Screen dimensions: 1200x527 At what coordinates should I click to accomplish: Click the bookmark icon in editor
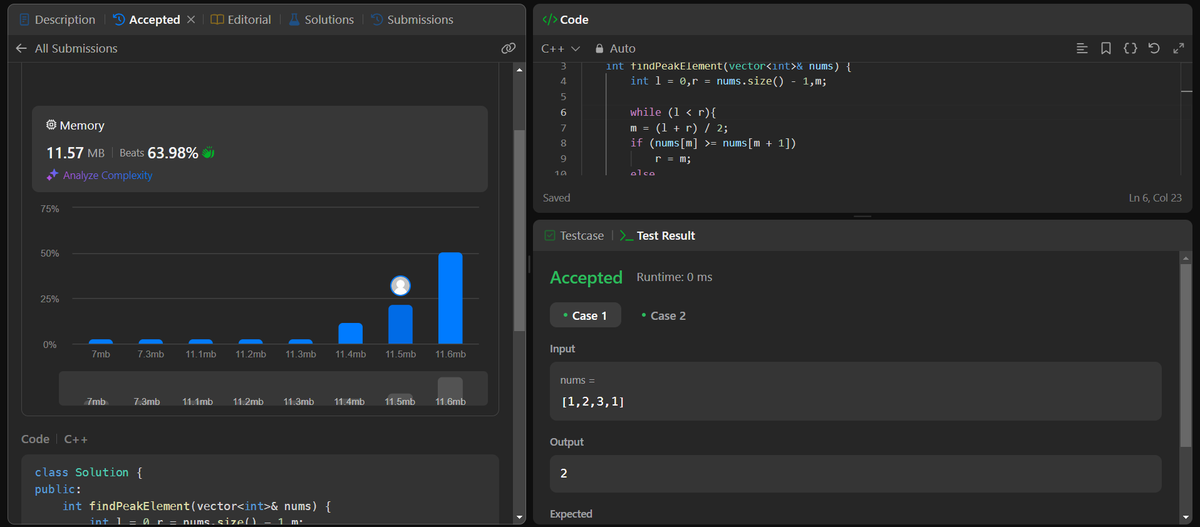[x=1105, y=48]
